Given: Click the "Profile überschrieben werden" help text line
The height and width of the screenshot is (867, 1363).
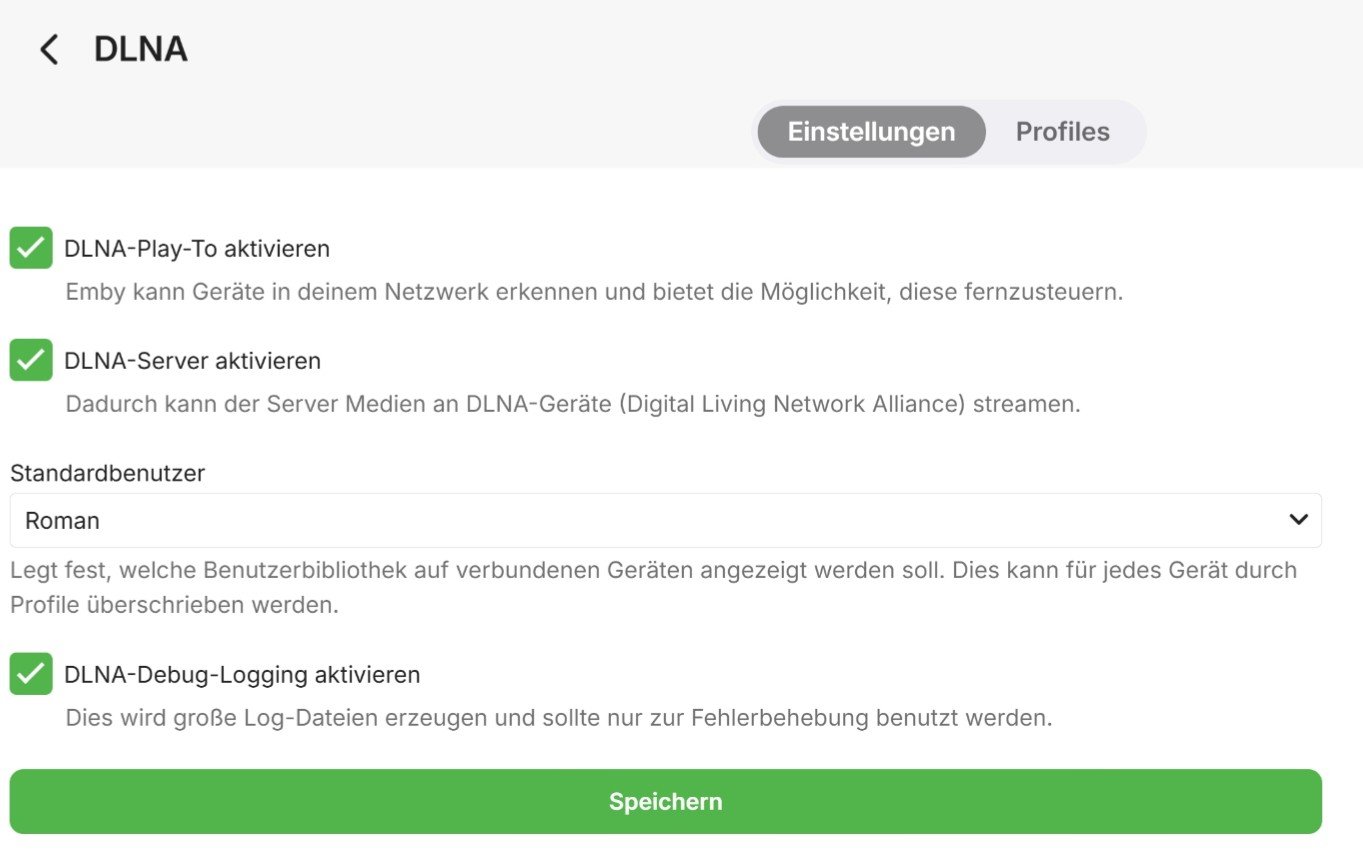Looking at the screenshot, I should (174, 606).
